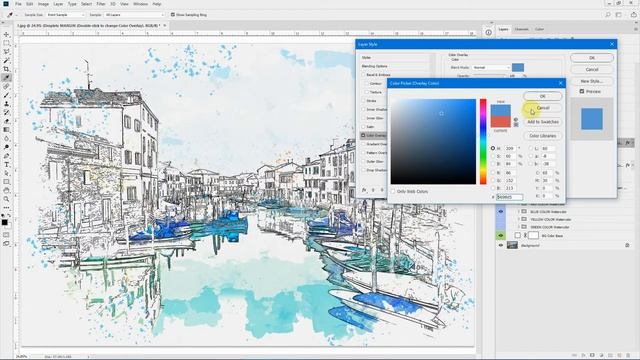Screen dimensions: 640x360
Task: Open the Layer menu
Action: coord(58,4)
